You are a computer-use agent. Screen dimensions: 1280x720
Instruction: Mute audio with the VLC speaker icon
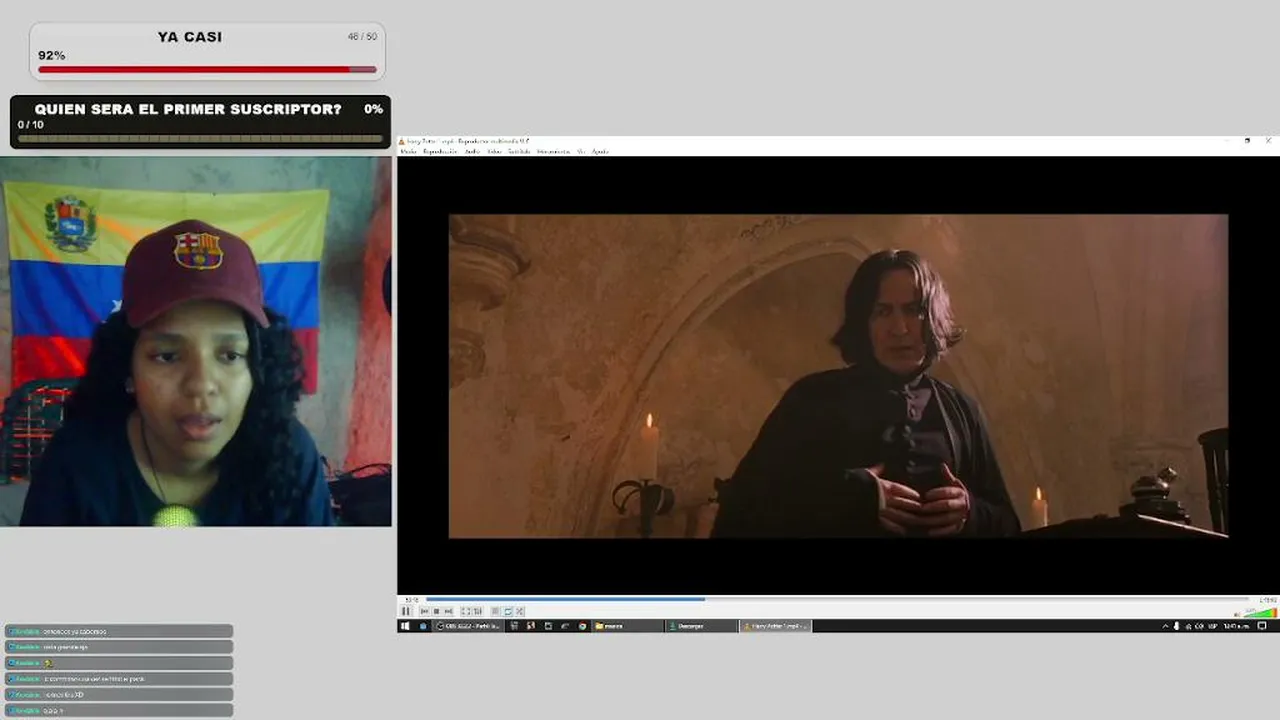1238,613
